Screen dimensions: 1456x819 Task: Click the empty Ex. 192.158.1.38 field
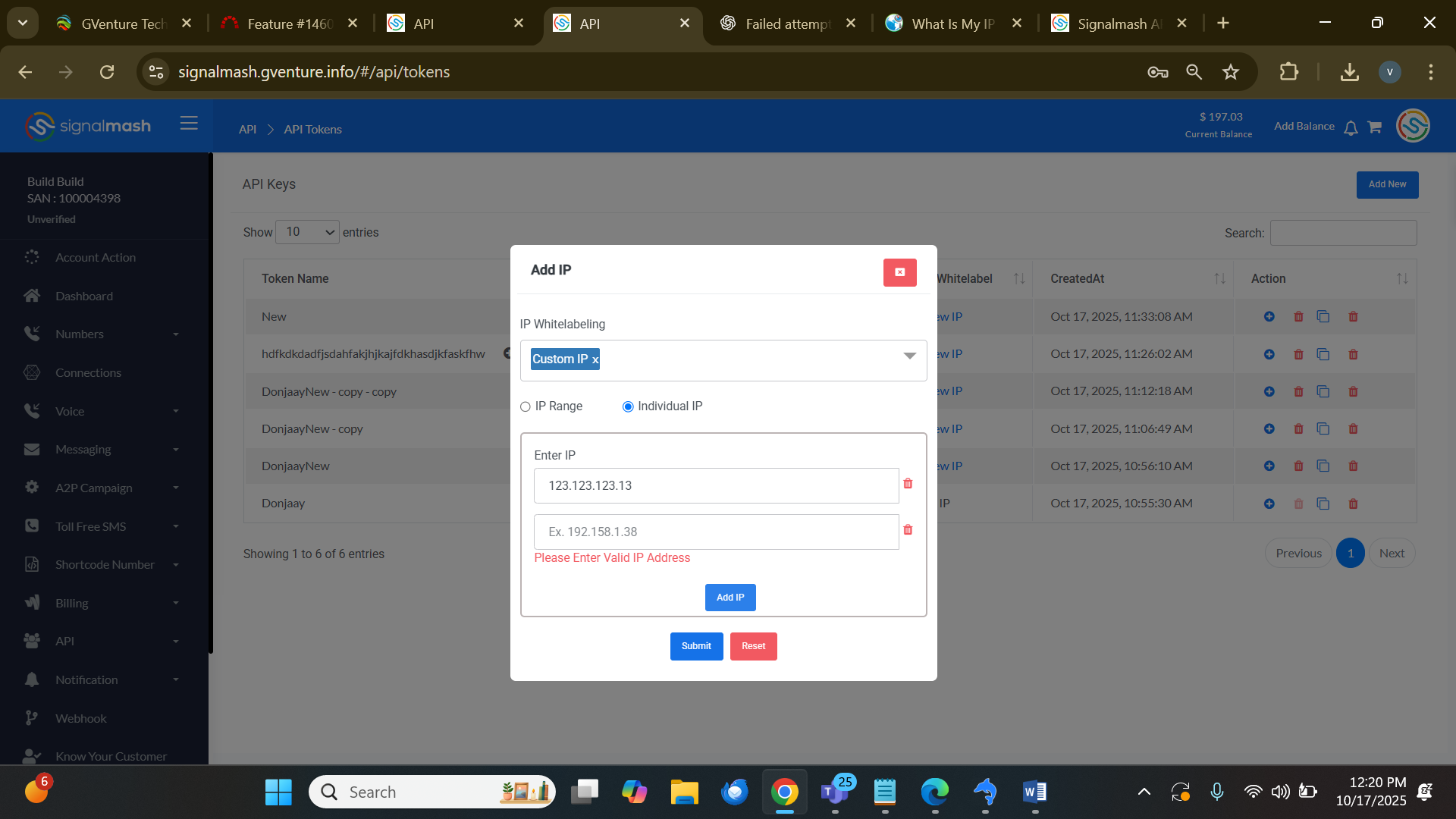point(716,532)
